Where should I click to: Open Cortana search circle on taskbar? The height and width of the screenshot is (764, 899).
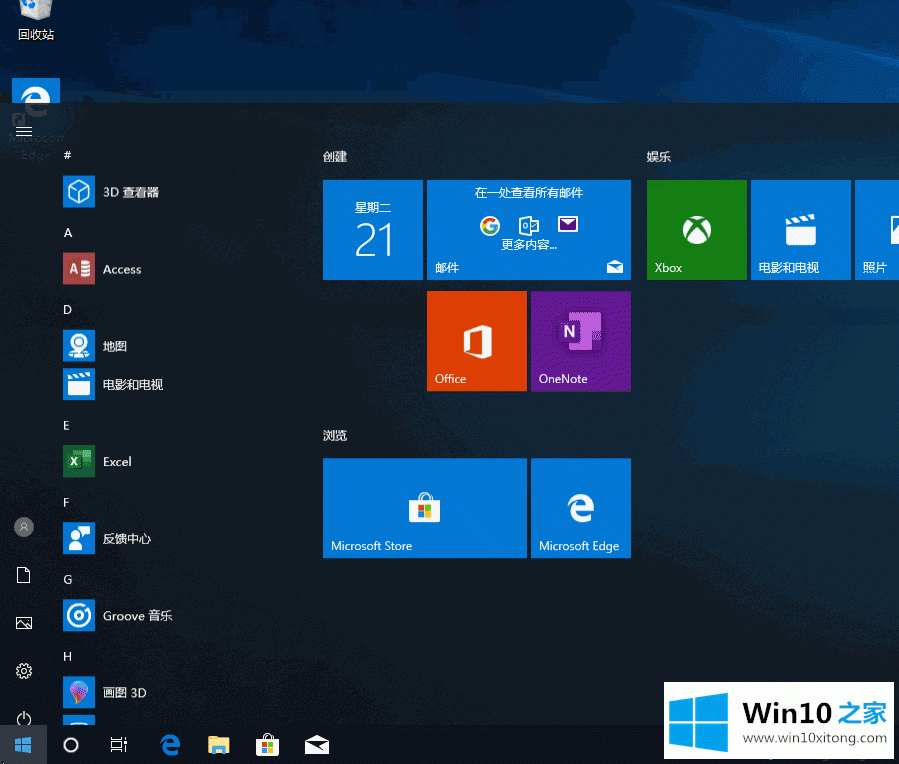pyautogui.click(x=71, y=745)
